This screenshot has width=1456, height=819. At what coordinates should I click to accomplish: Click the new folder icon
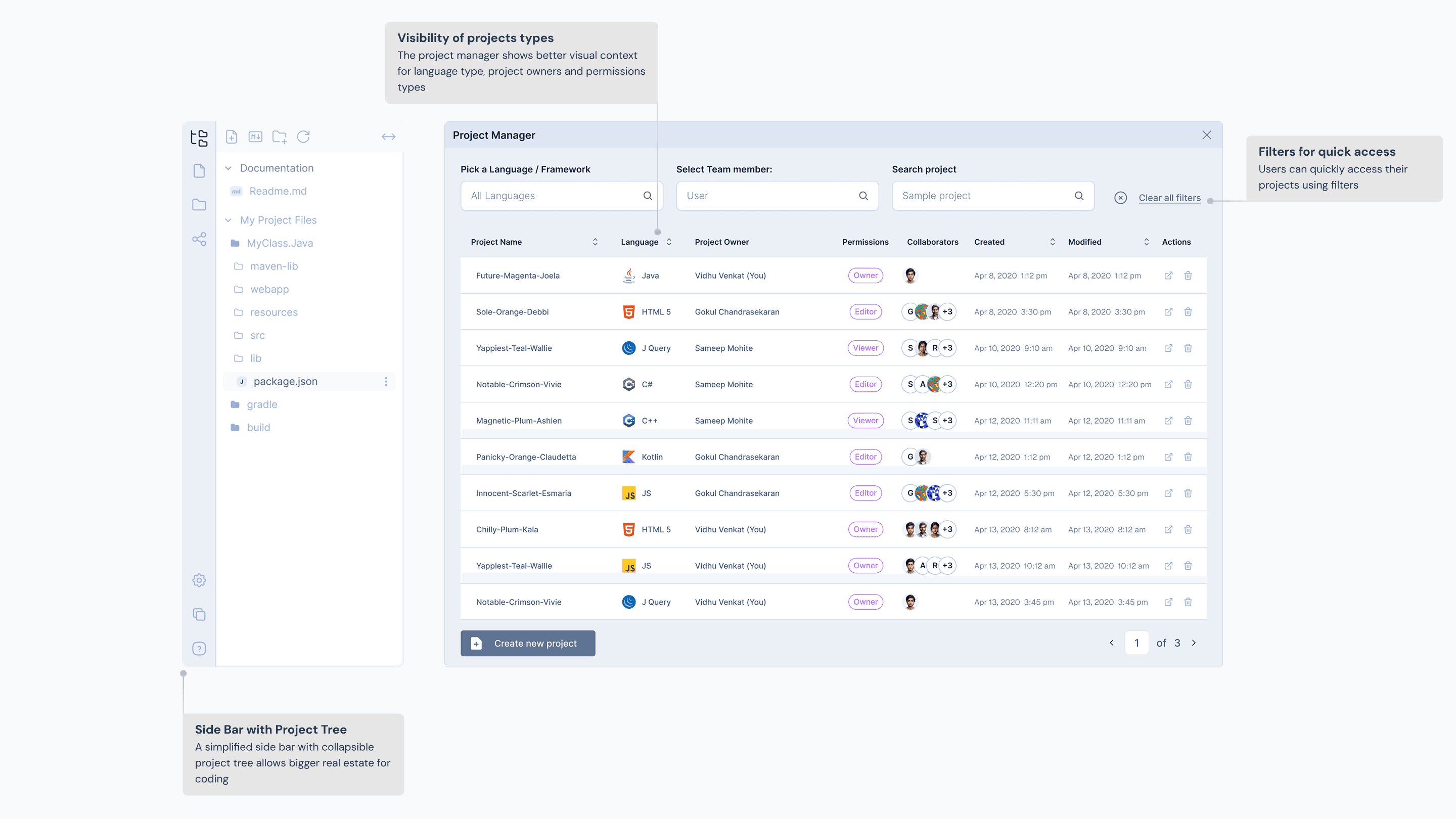(279, 137)
